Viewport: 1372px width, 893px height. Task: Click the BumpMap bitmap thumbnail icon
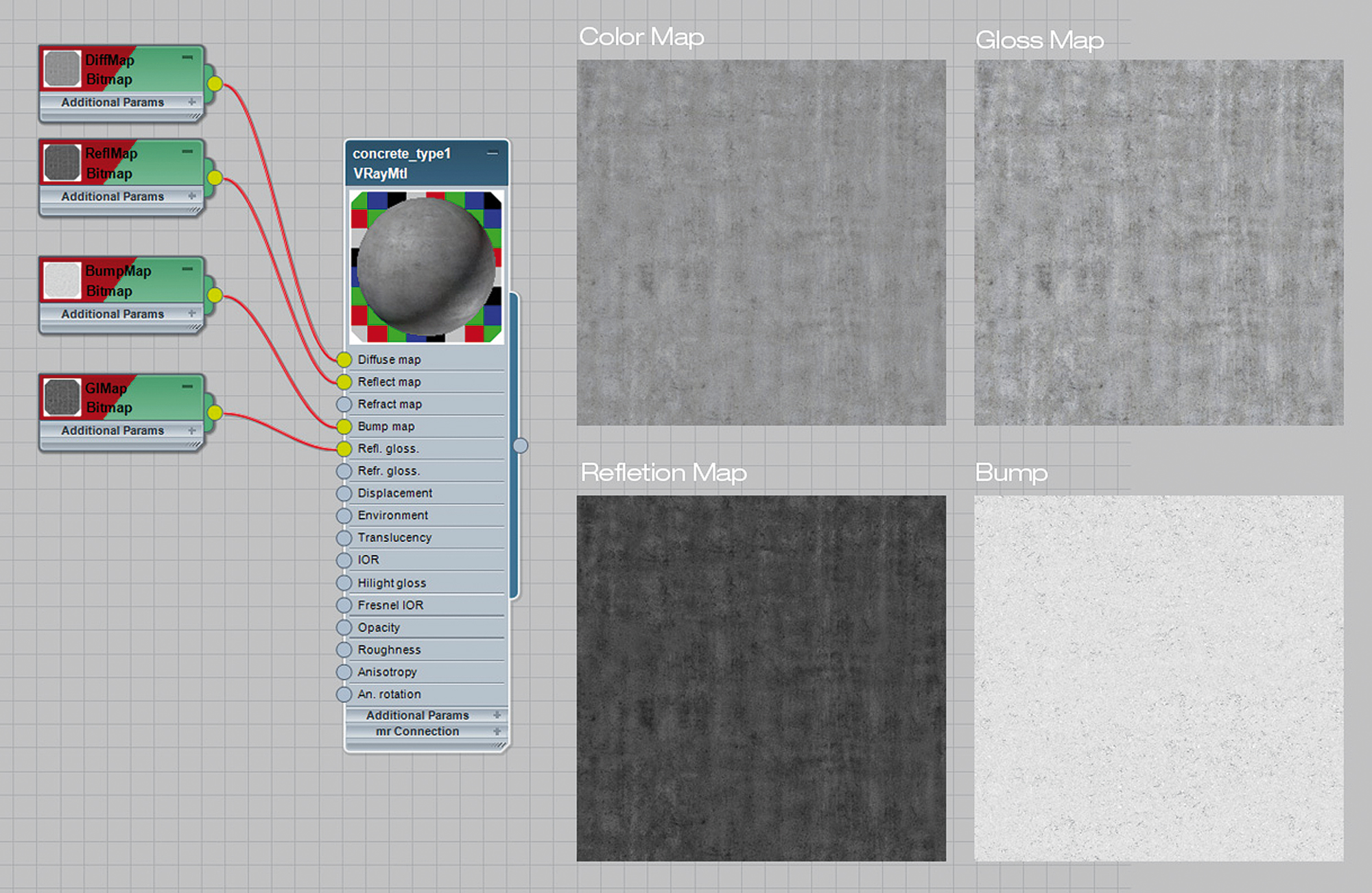(62, 281)
